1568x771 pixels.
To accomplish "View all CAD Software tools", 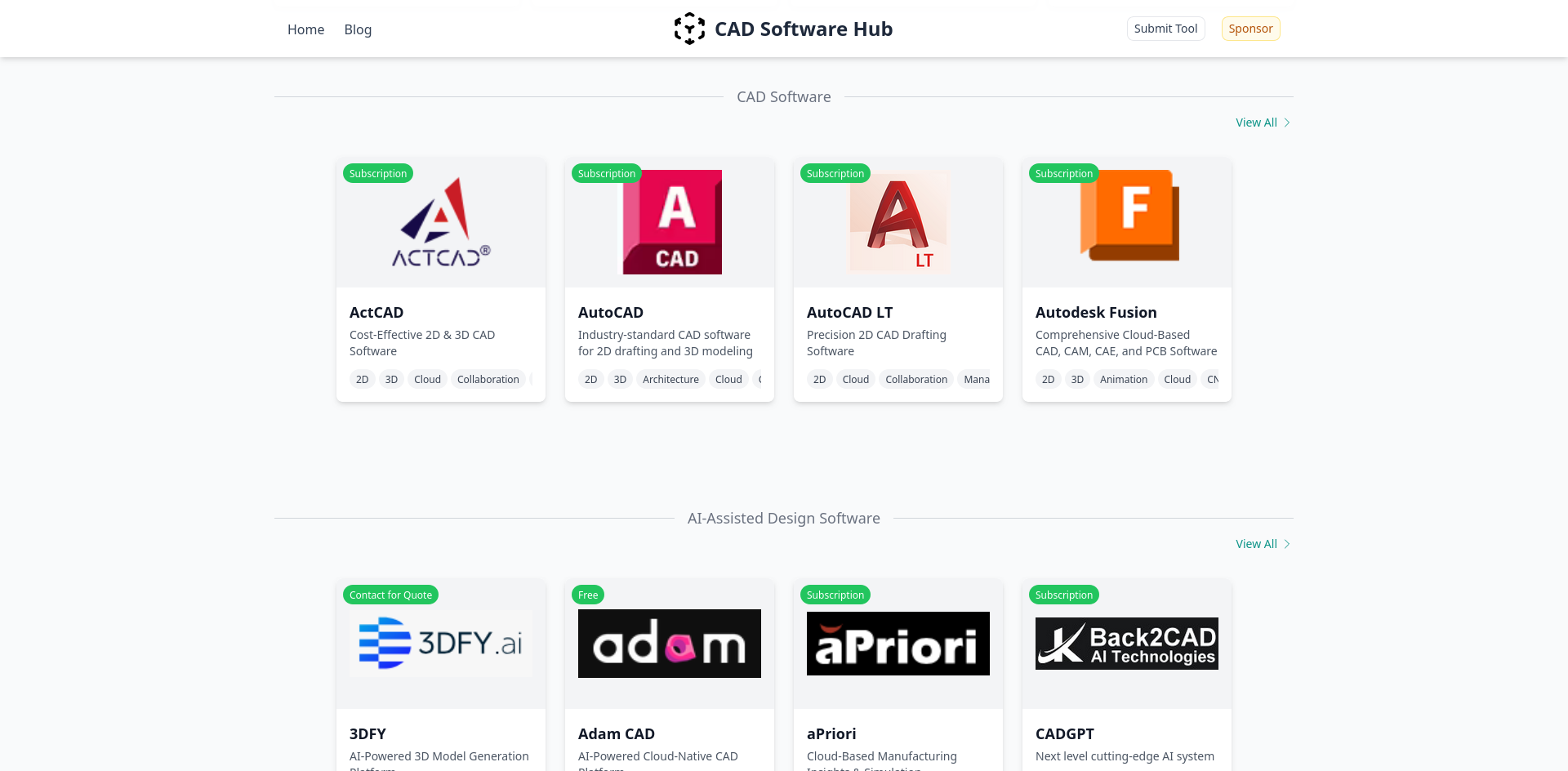I will pyautogui.click(x=1256, y=123).
